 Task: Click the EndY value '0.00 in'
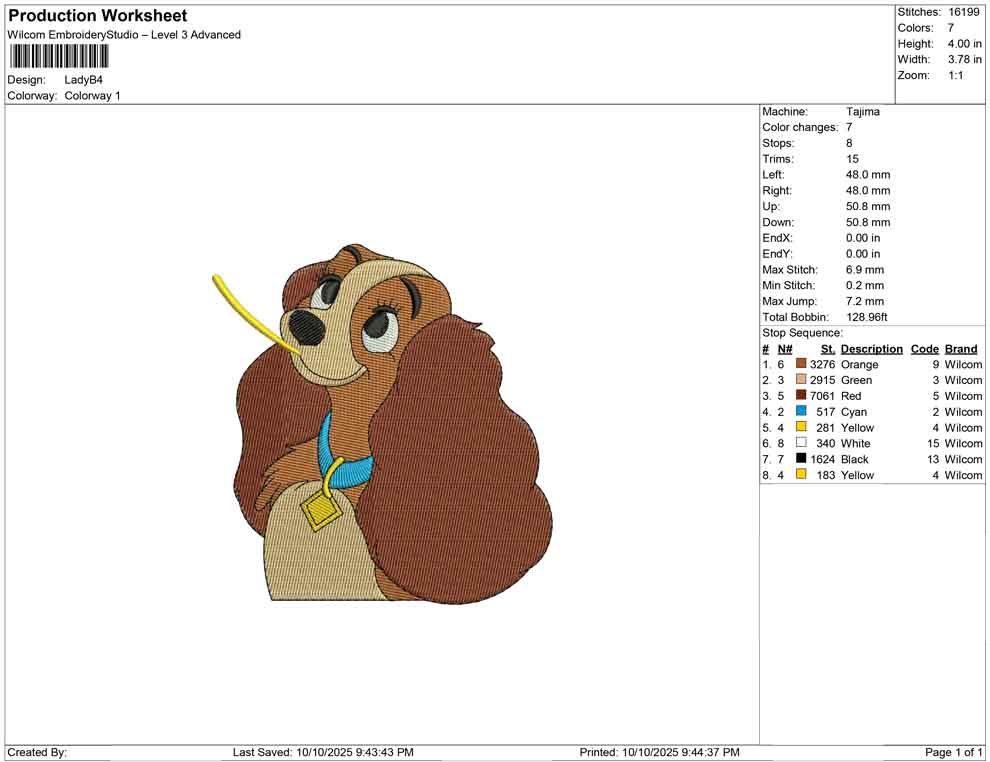tap(863, 253)
